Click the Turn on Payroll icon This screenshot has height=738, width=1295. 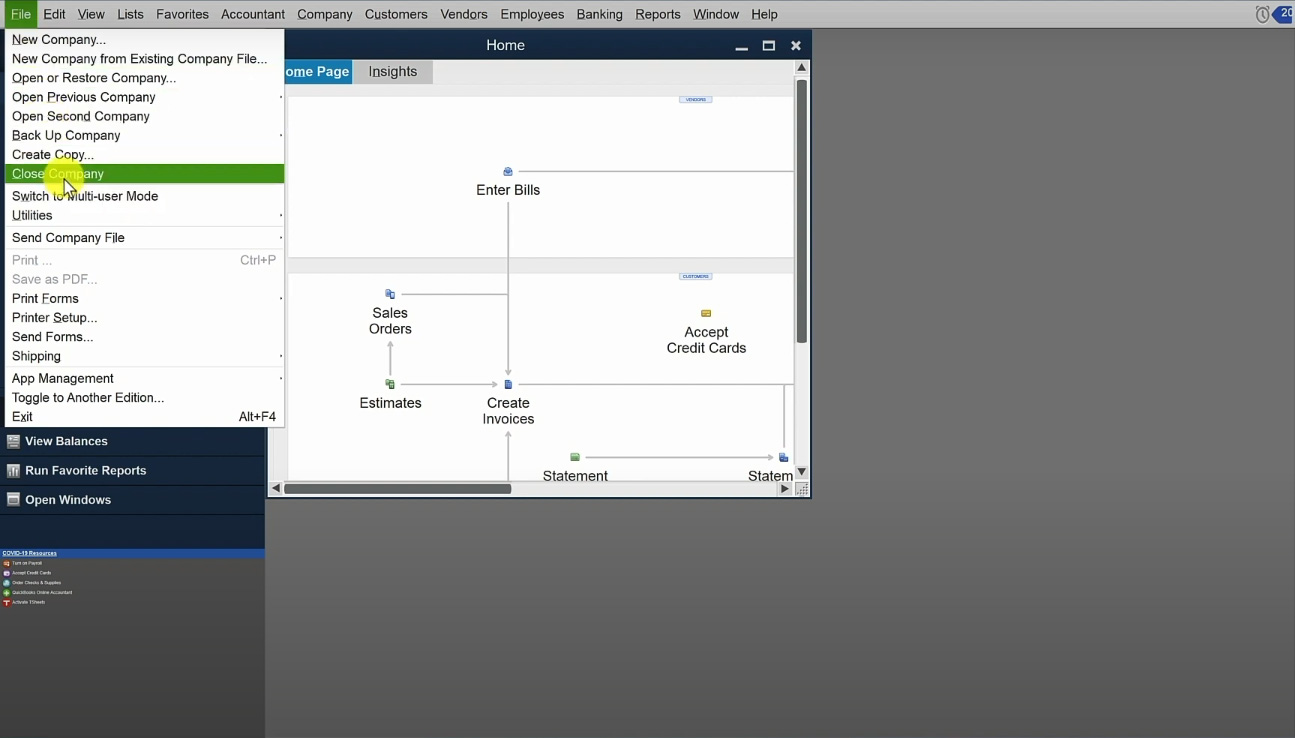coord(6,563)
